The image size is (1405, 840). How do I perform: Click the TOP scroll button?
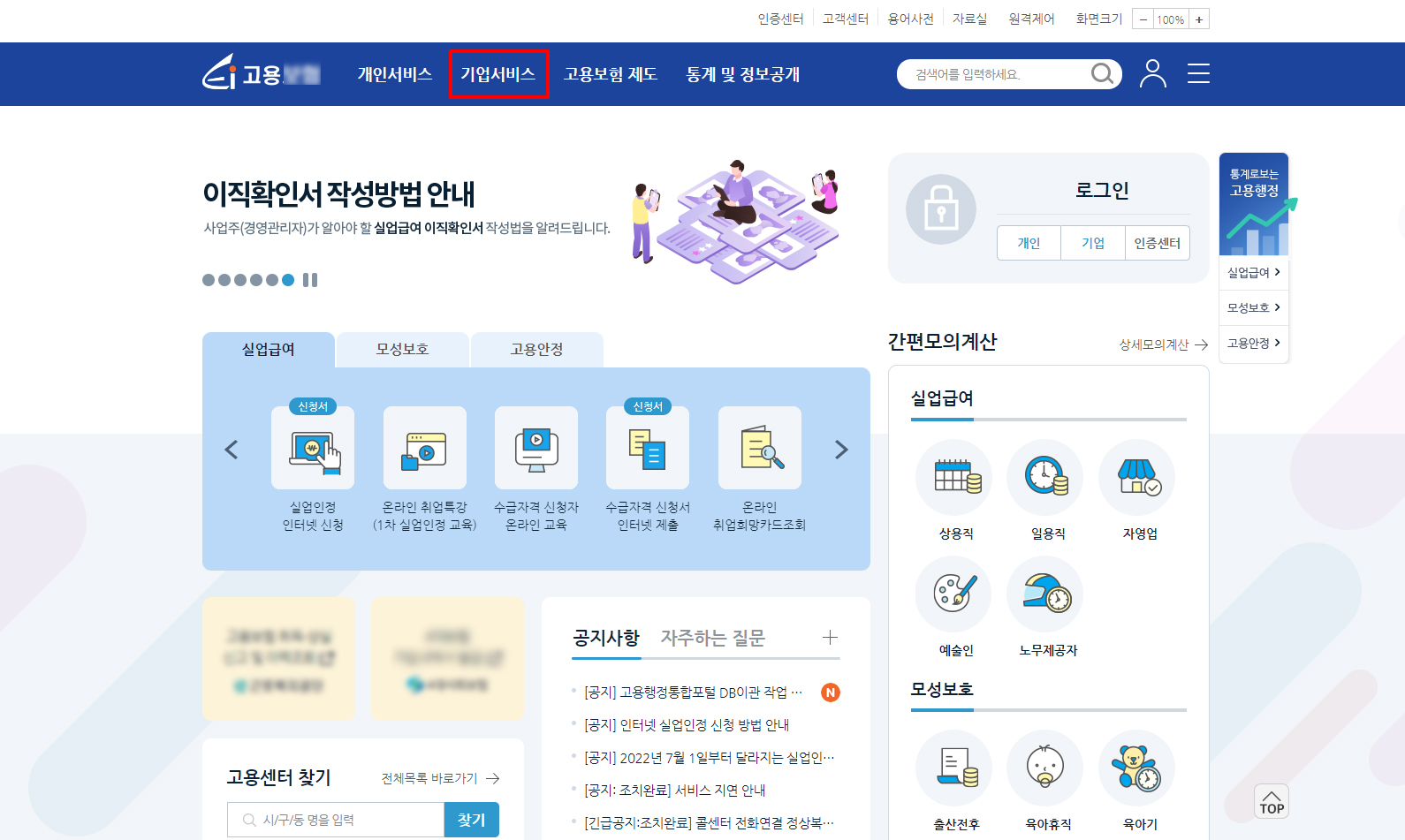(x=1272, y=801)
